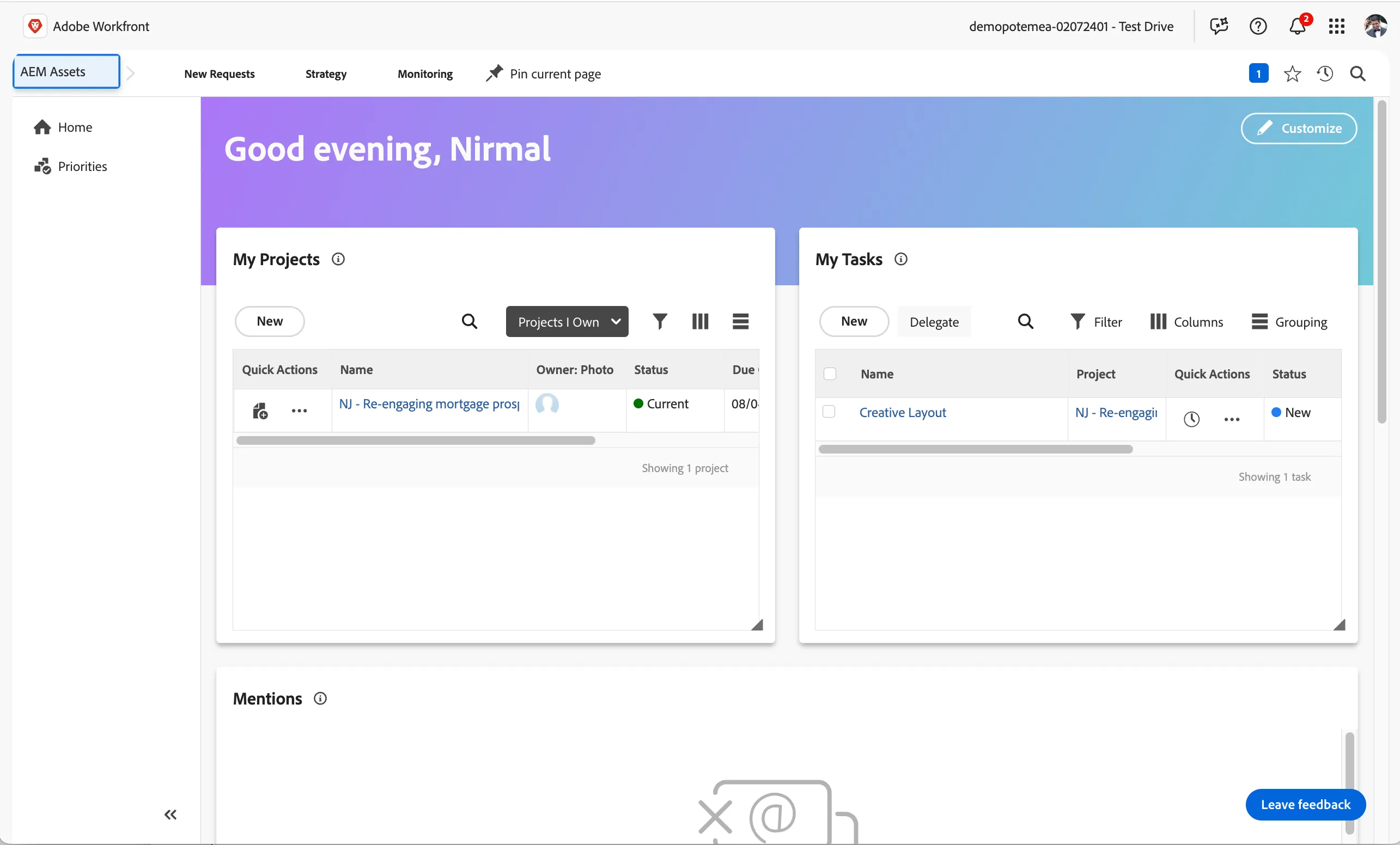This screenshot has height=845, width=1400.
Task: Open NJ - Re-engagi project link in tasks
Action: (1116, 412)
